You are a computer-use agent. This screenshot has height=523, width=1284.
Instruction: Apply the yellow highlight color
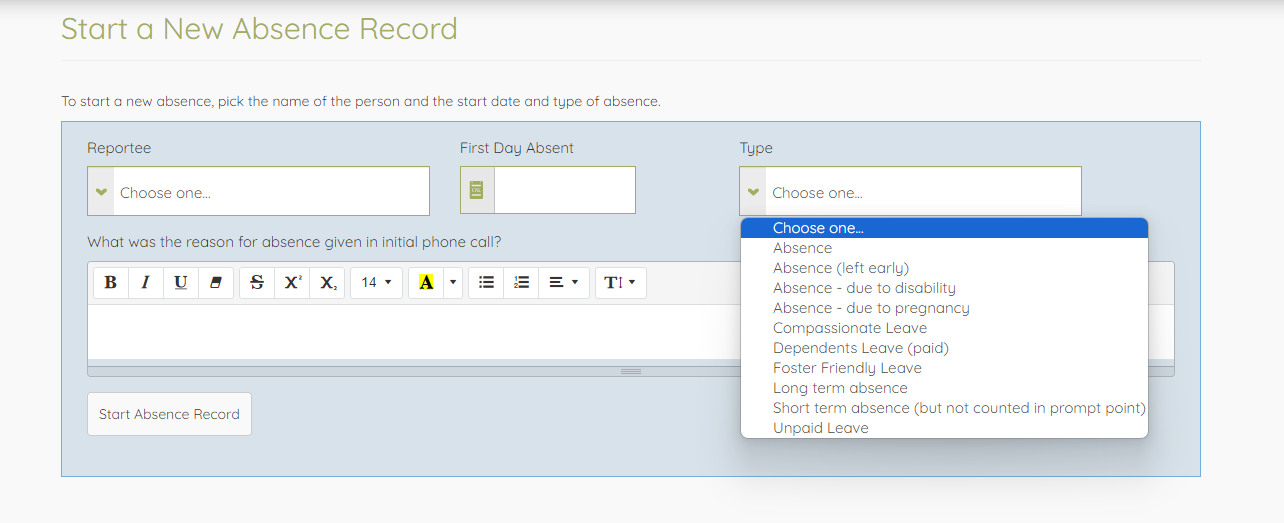tap(426, 283)
